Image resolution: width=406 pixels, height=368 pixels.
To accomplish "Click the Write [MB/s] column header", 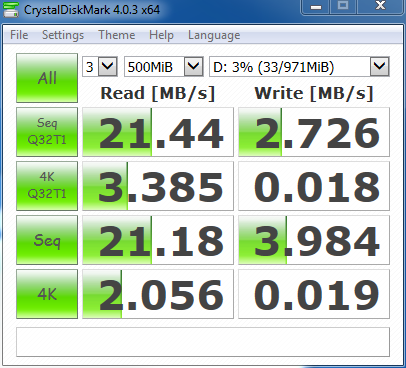I will click(314, 93).
